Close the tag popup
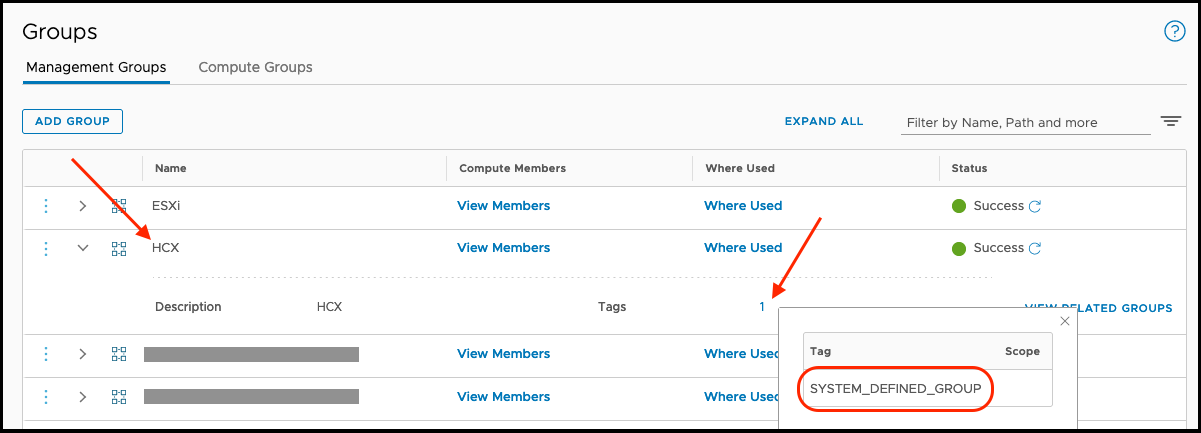 (1065, 321)
